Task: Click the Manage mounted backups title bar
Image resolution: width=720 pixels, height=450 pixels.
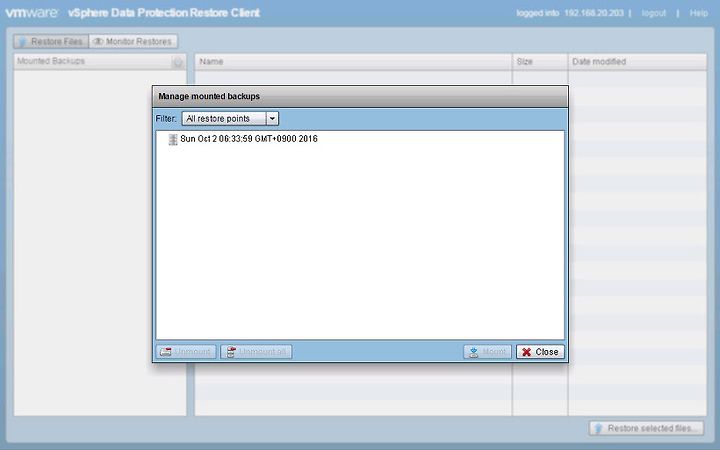Action: [x=360, y=96]
